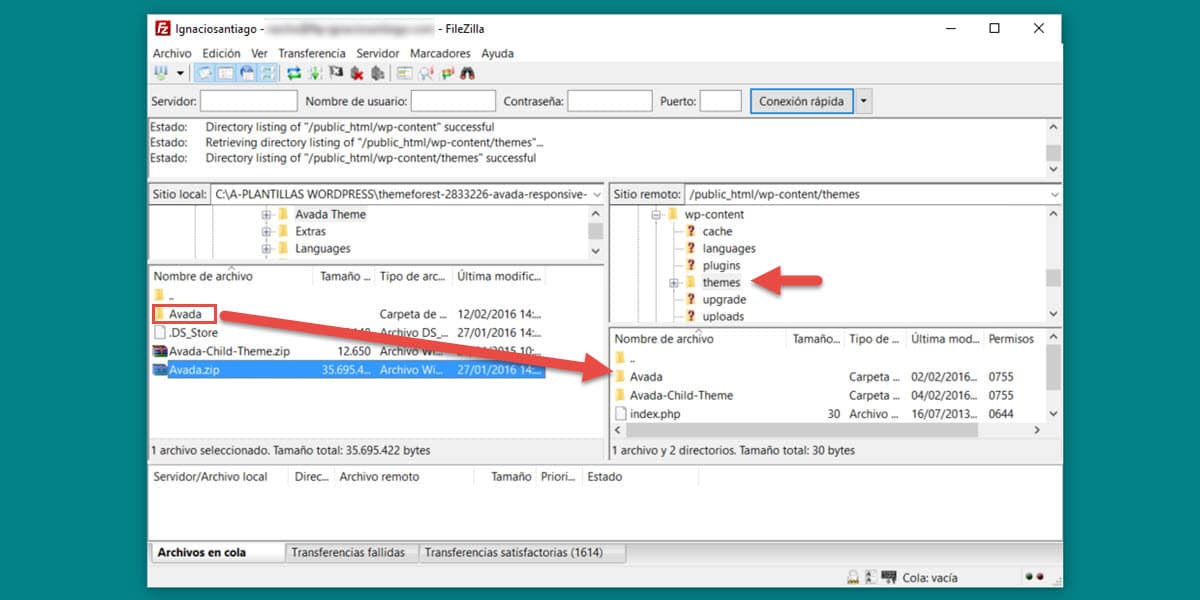
Task: Open the Marcadores menu
Action: (x=440, y=53)
